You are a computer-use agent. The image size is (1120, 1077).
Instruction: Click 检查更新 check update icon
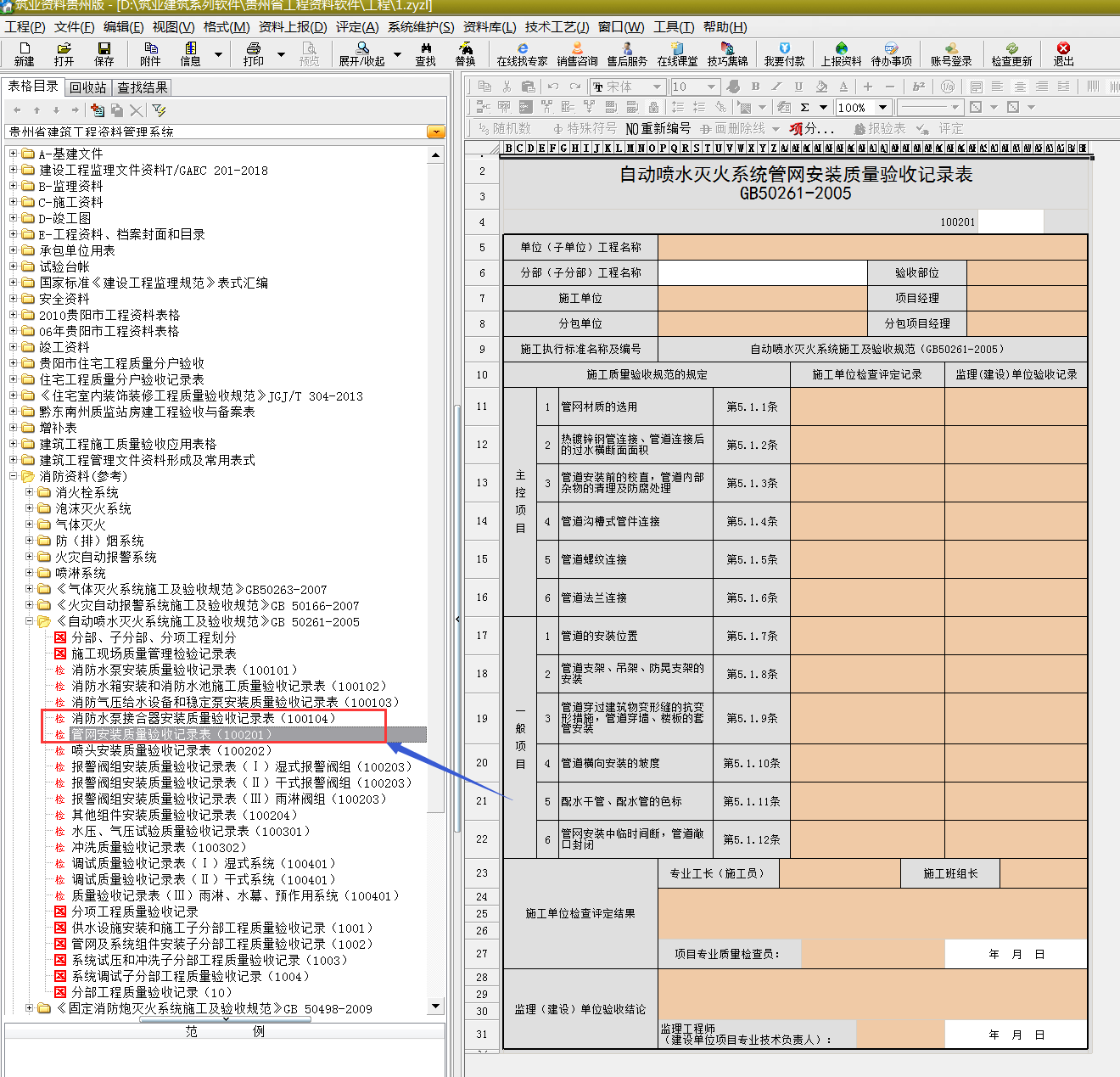pos(1011,53)
